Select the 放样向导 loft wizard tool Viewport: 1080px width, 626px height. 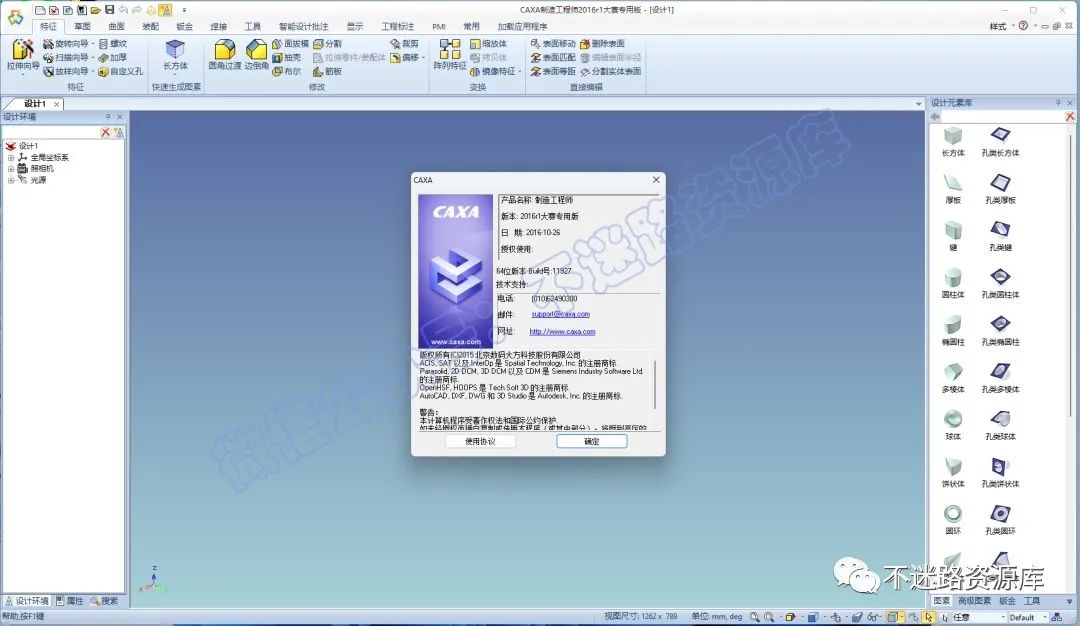[x=66, y=71]
